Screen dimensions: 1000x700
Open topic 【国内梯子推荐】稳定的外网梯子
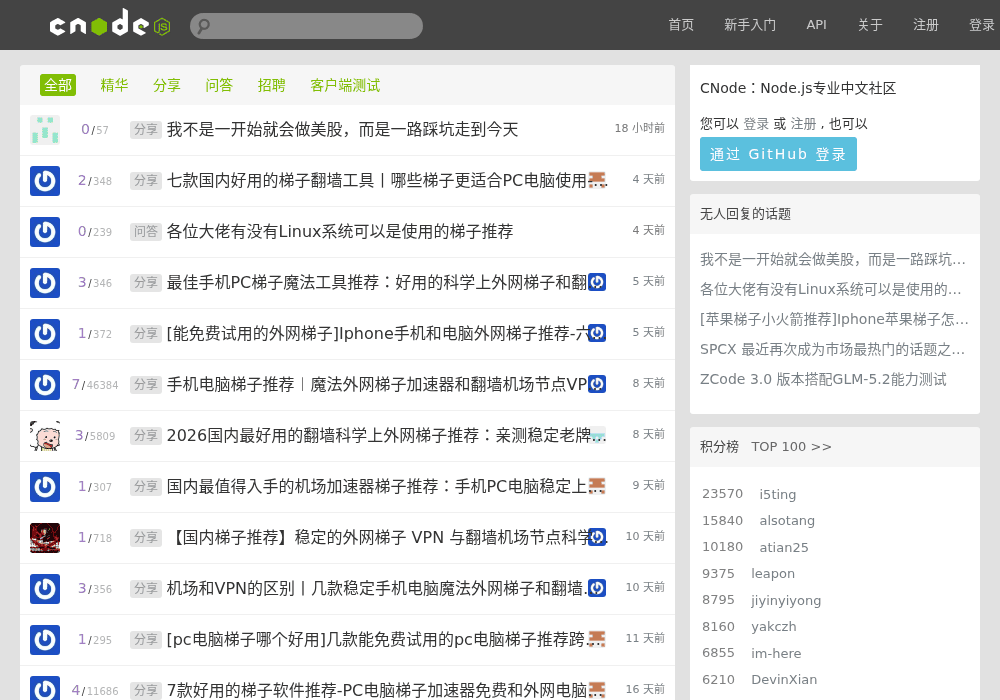point(376,537)
